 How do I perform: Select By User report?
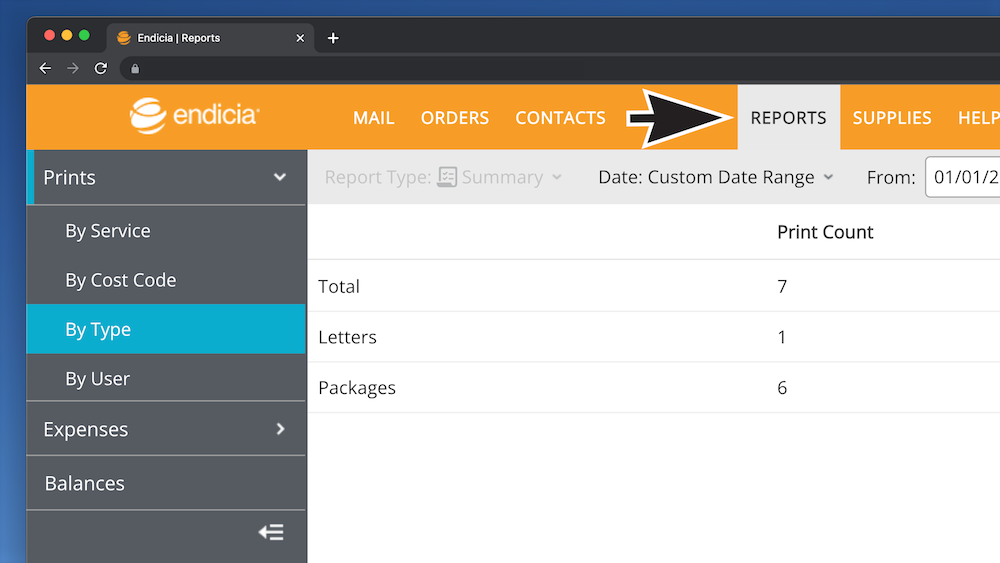tap(166, 378)
